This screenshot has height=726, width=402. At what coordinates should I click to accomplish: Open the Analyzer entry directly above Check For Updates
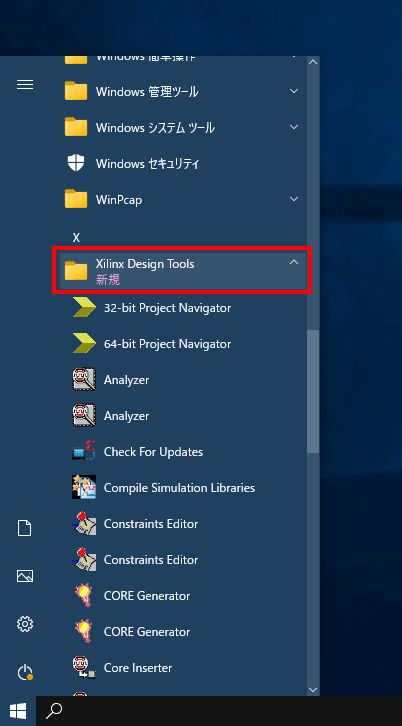(183, 416)
